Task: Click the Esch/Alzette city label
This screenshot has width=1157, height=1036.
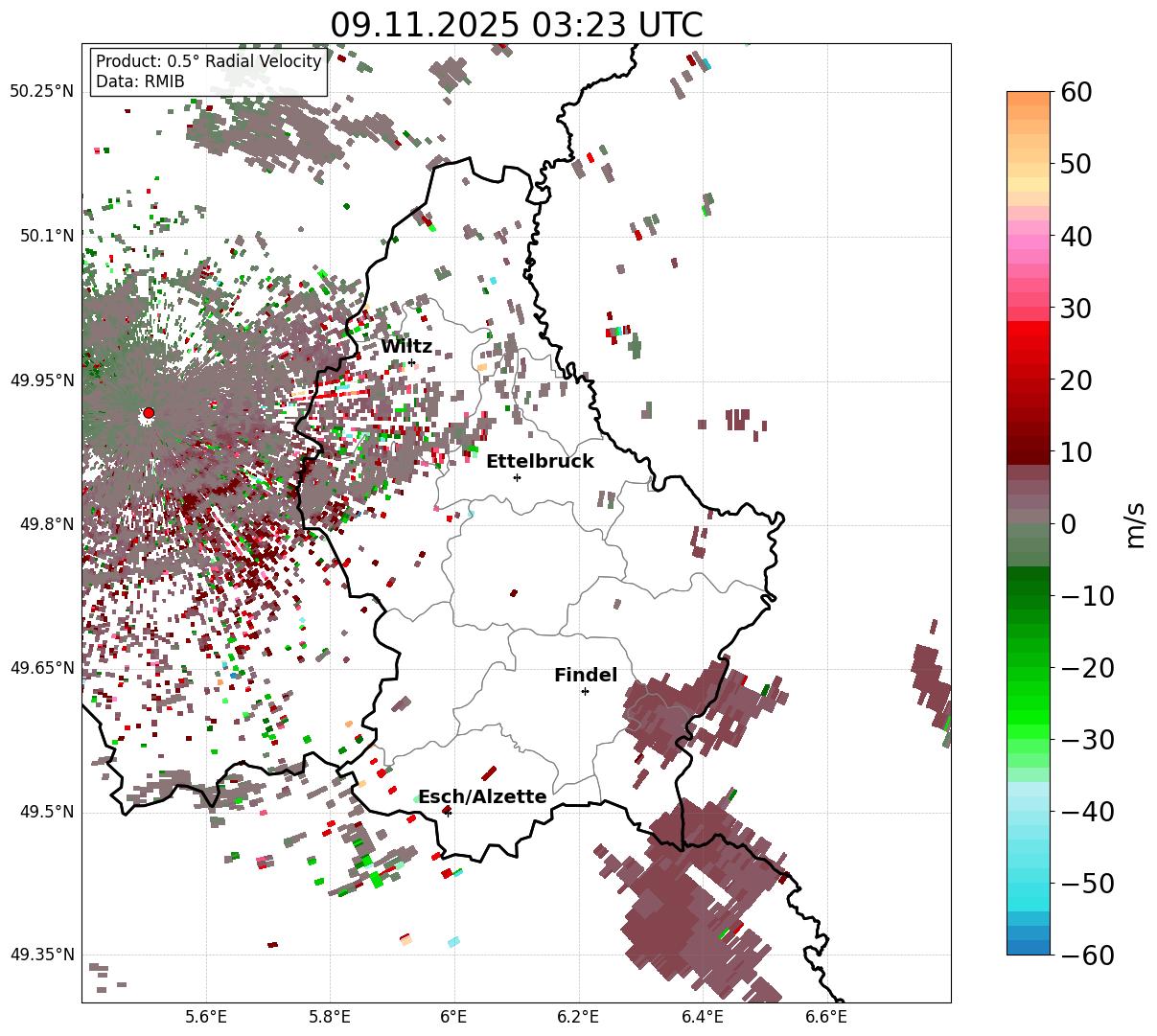Action: click(482, 797)
